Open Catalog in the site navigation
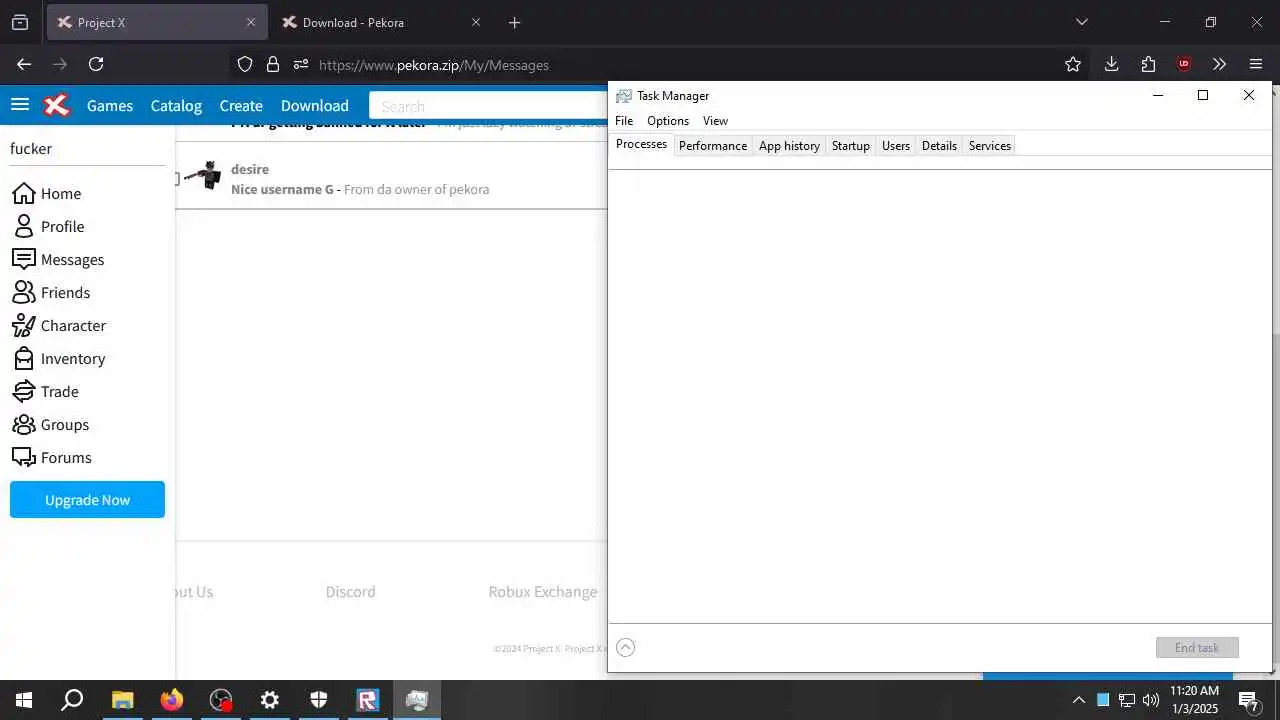Image resolution: width=1280 pixels, height=720 pixels. coord(176,105)
